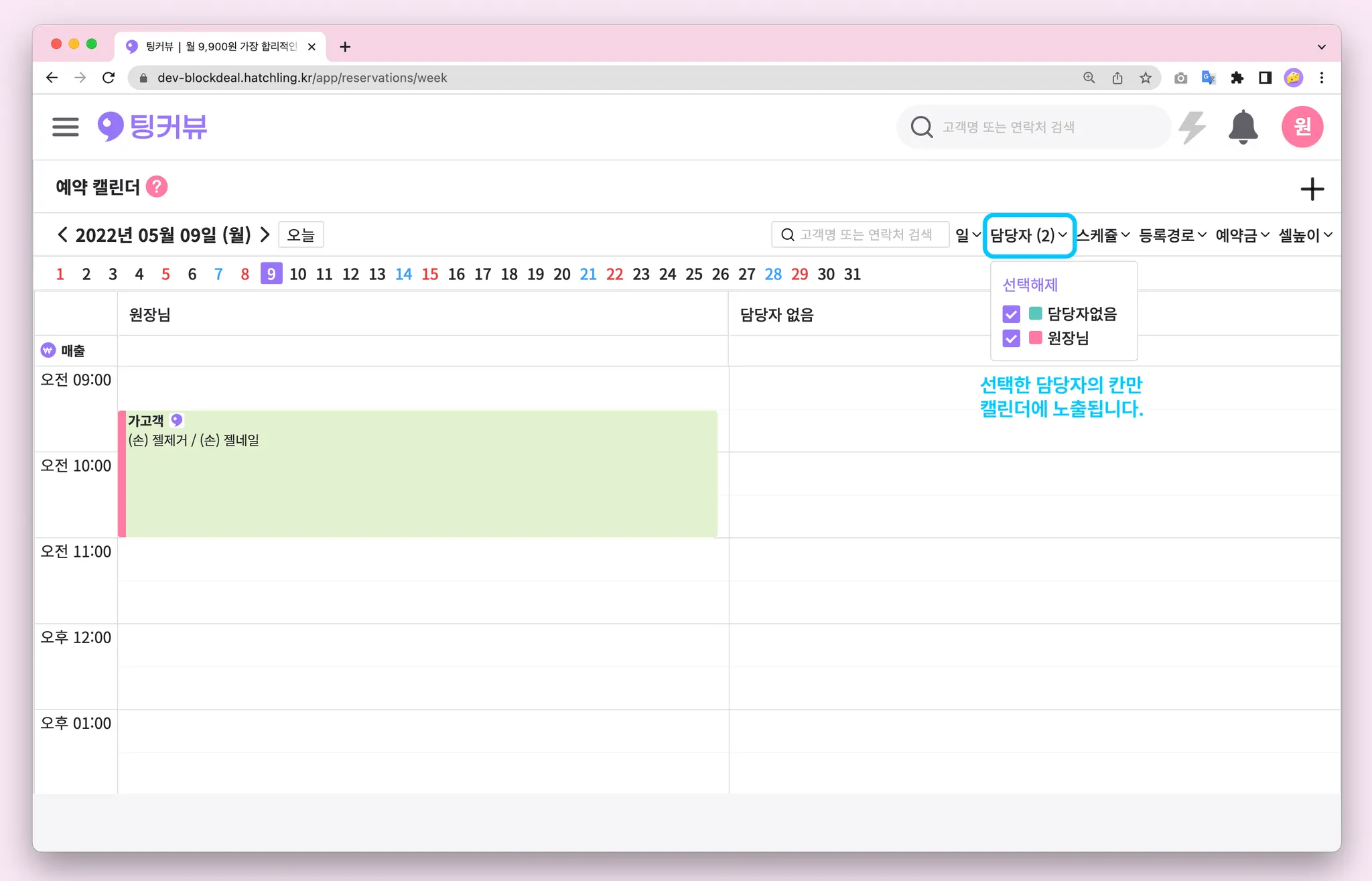The image size is (1372, 881).
Task: Open the 예약금 dropdown filter
Action: [x=1242, y=235]
